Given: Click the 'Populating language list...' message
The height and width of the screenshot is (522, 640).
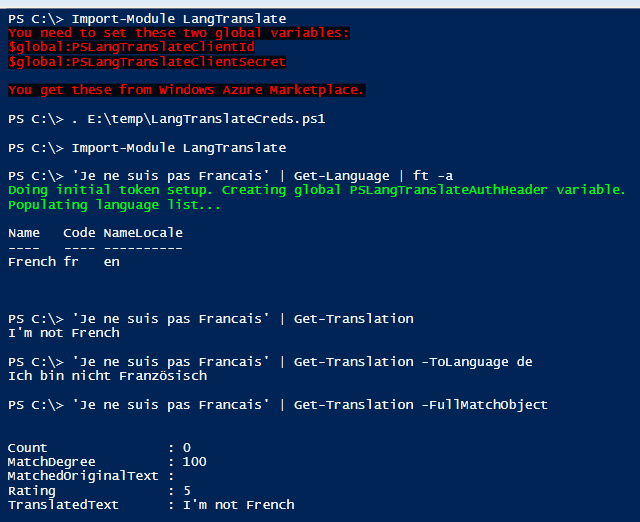Looking at the screenshot, I should tap(115, 205).
